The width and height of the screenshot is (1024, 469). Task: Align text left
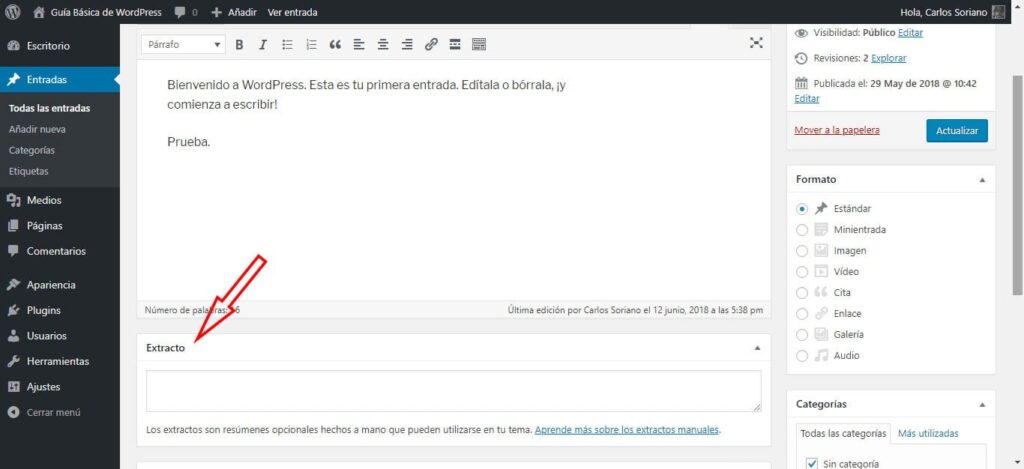[x=359, y=44]
